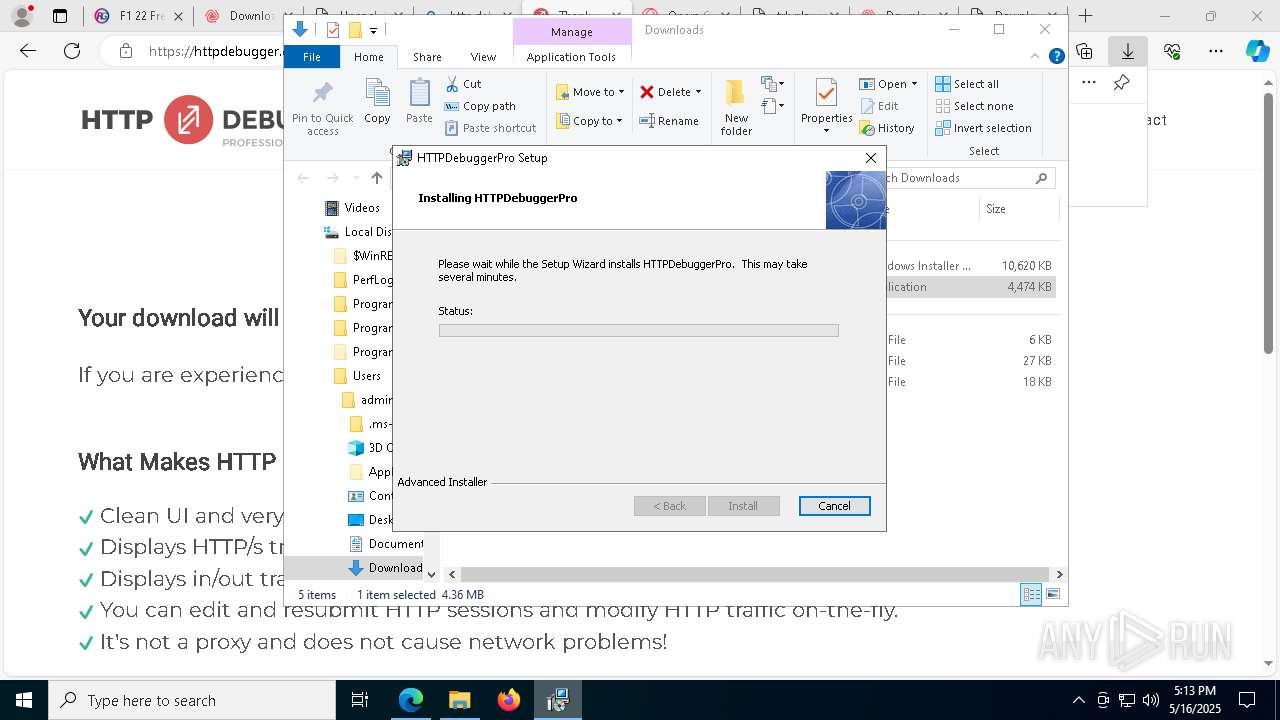Click the Up directory arrow

(x=376, y=178)
